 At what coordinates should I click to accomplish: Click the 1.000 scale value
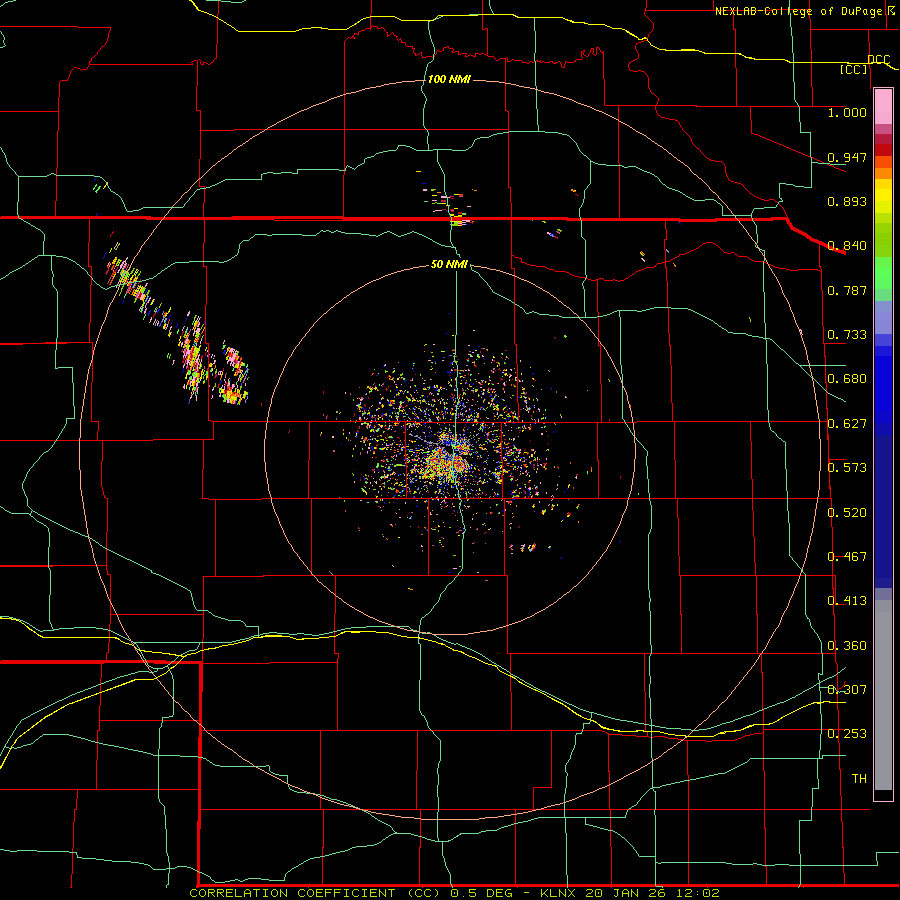point(847,112)
